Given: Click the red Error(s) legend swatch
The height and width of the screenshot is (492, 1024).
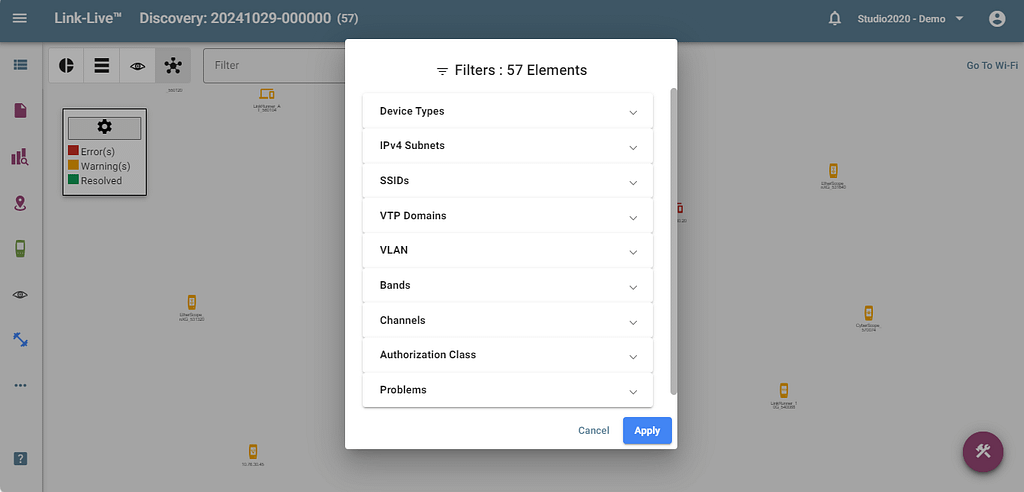Looking at the screenshot, I should click(x=73, y=151).
